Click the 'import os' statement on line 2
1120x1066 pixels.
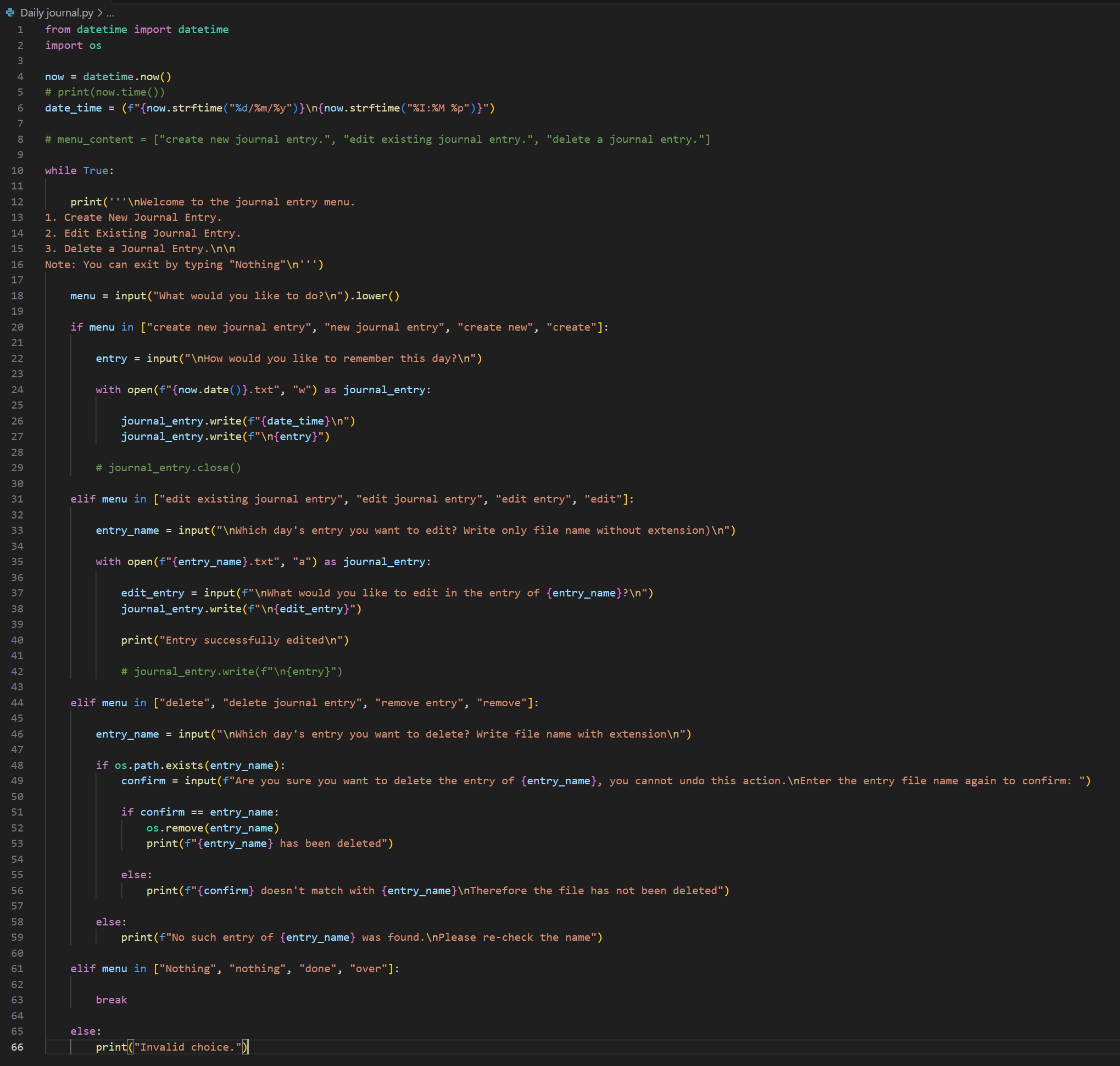coord(73,46)
